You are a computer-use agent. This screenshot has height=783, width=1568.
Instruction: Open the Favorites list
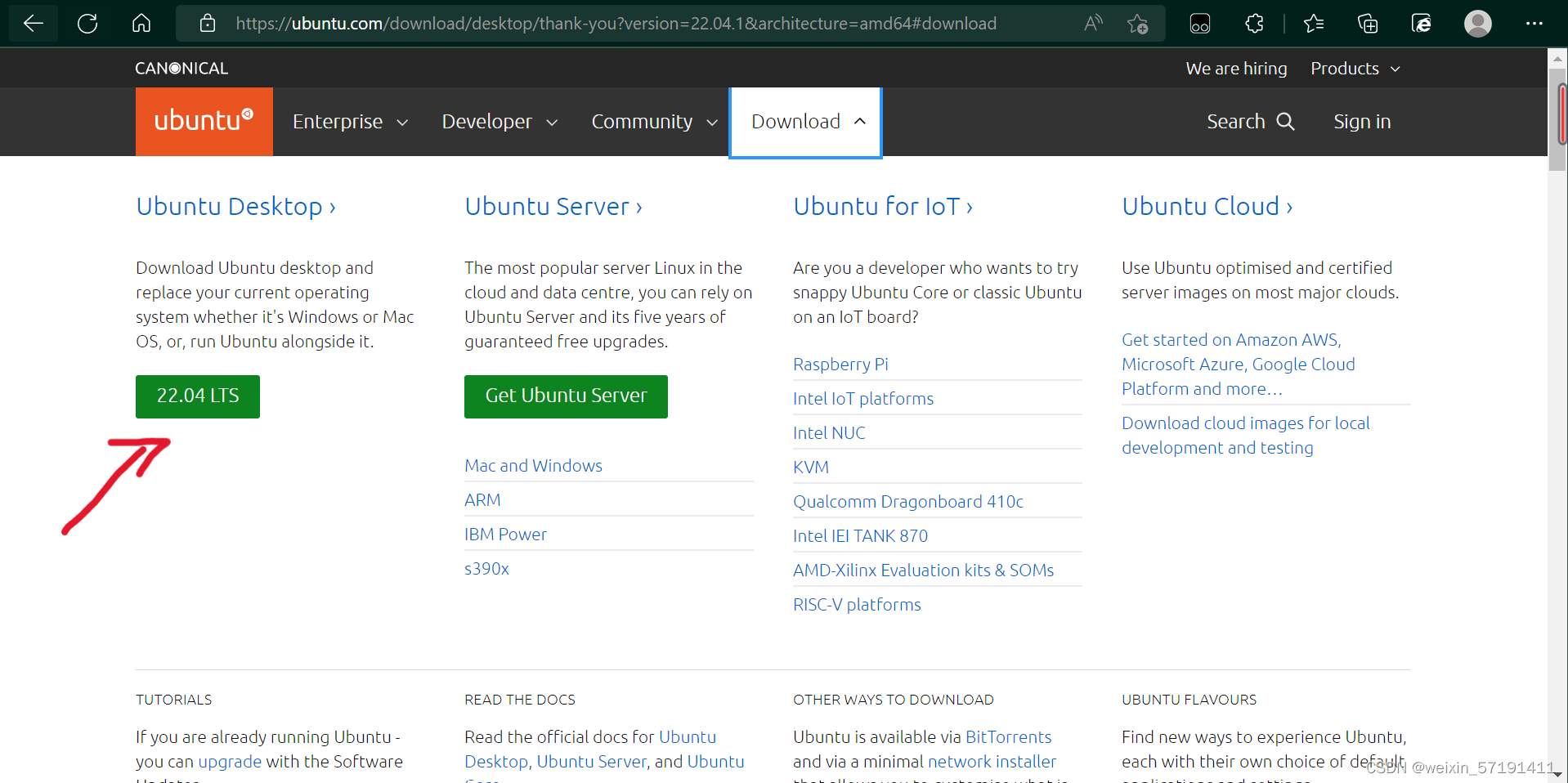point(1312,23)
